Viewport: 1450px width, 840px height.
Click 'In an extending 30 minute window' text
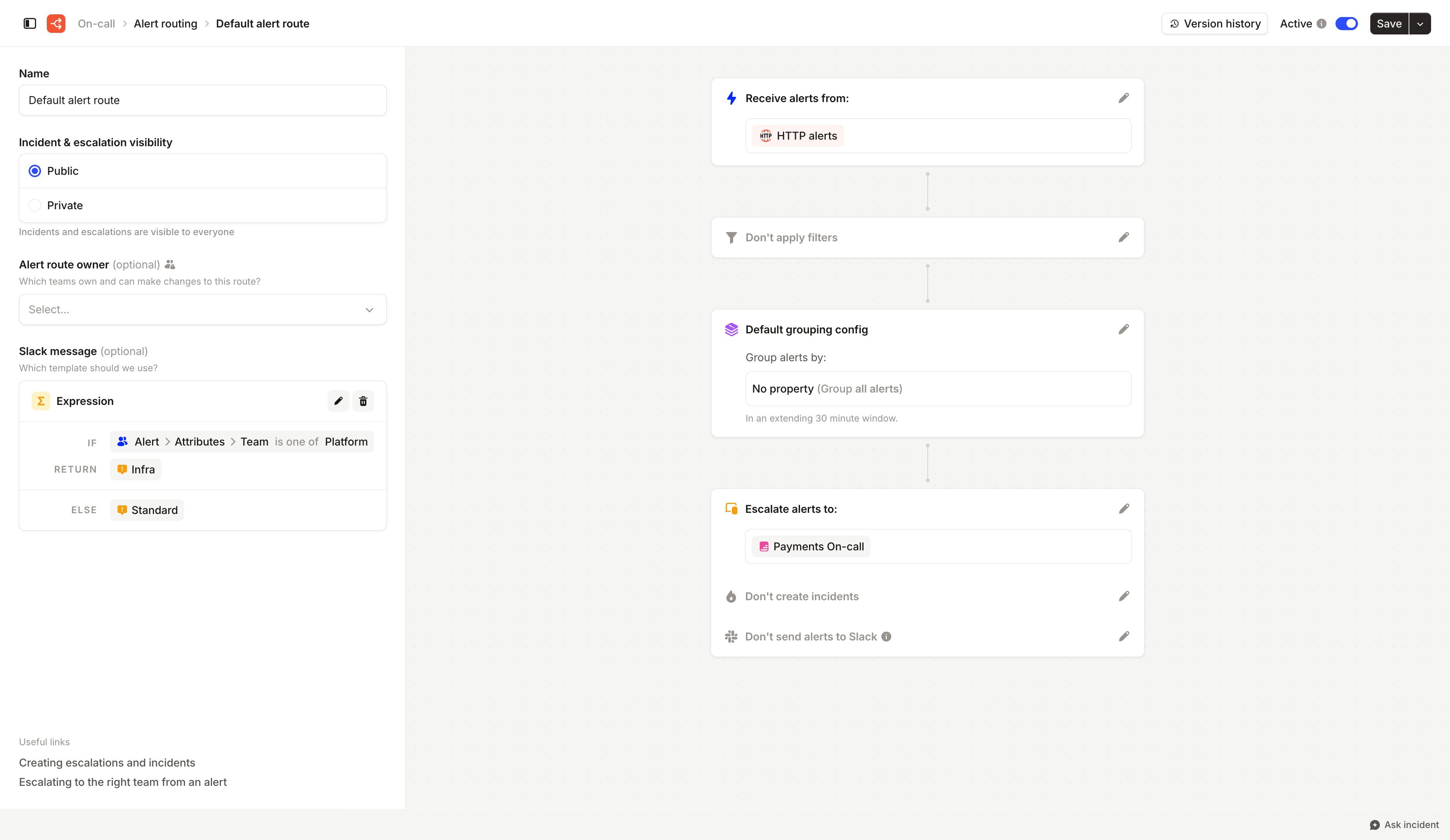click(x=822, y=418)
